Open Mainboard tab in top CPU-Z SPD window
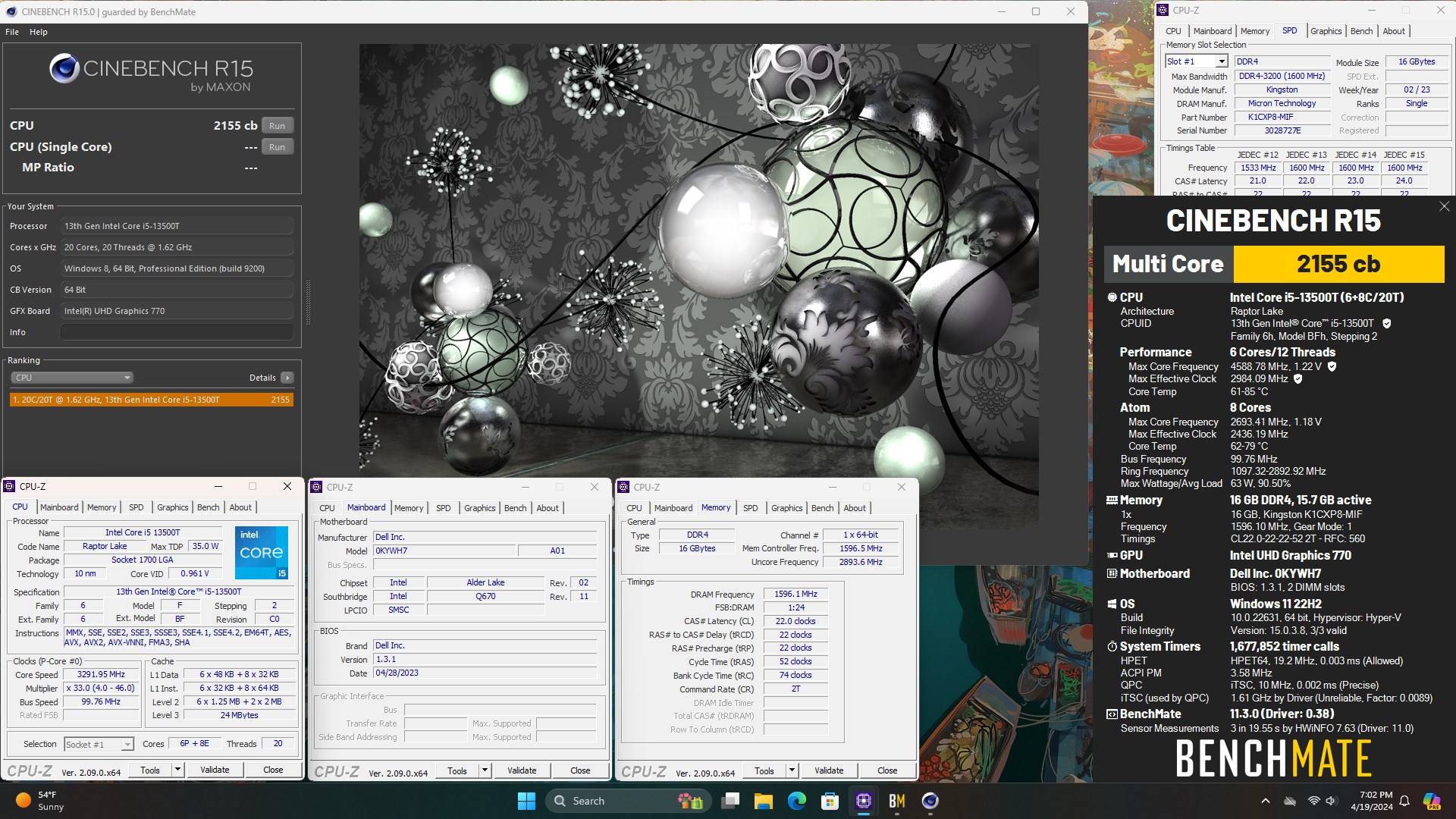The image size is (1456, 819). [1213, 31]
